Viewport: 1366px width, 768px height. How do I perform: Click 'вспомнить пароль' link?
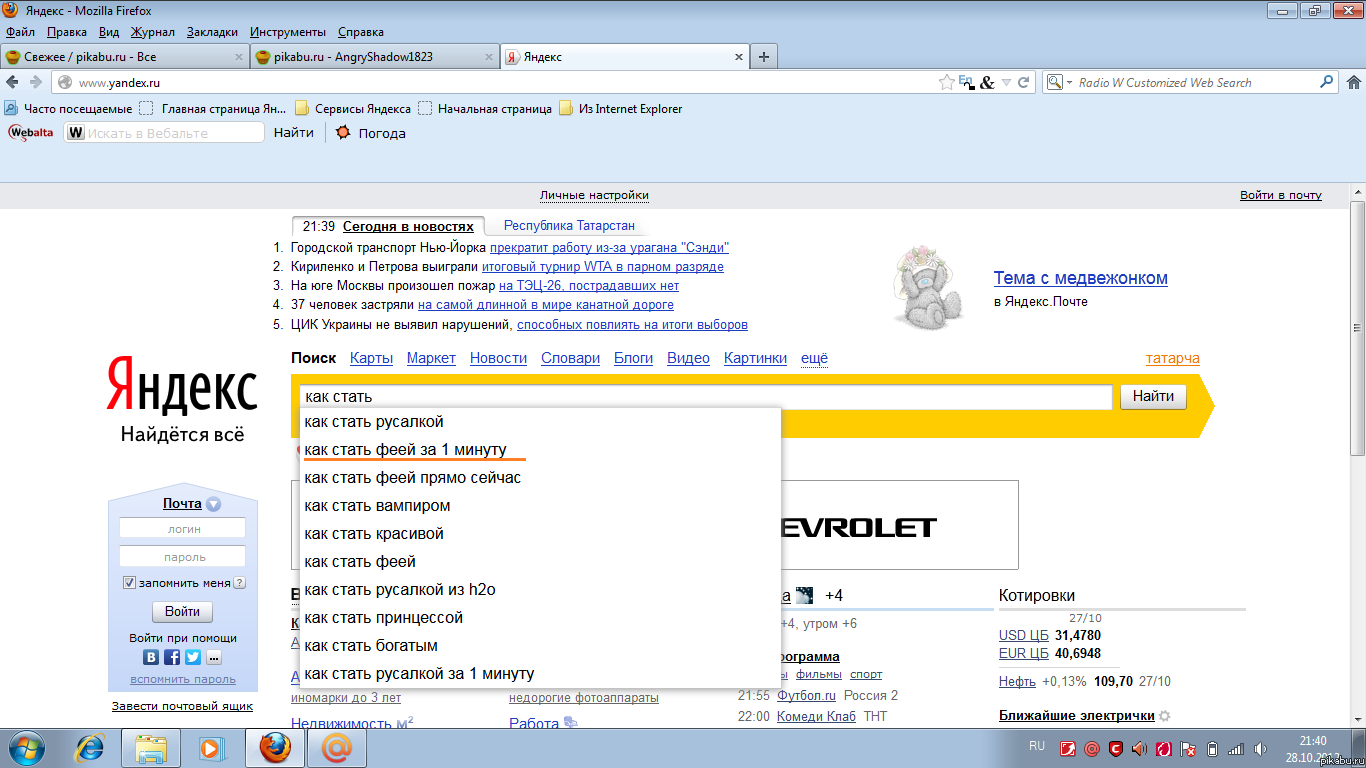click(183, 679)
